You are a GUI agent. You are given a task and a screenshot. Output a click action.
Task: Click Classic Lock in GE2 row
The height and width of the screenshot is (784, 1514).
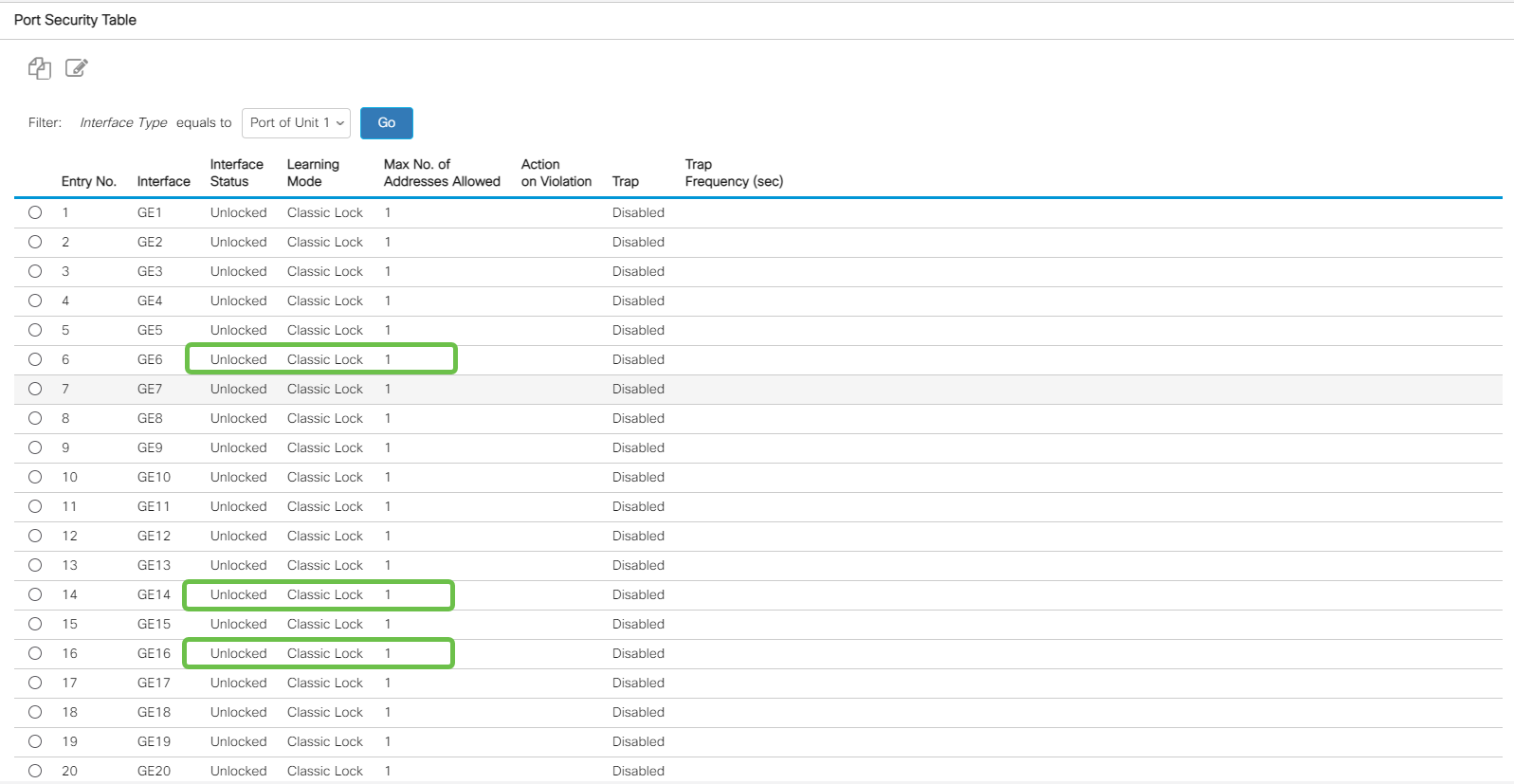pos(325,242)
